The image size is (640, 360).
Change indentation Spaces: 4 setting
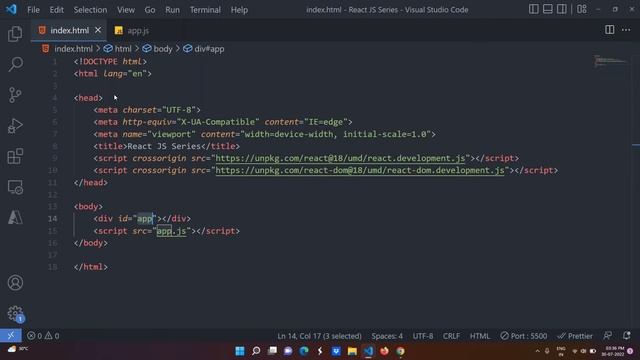387,336
